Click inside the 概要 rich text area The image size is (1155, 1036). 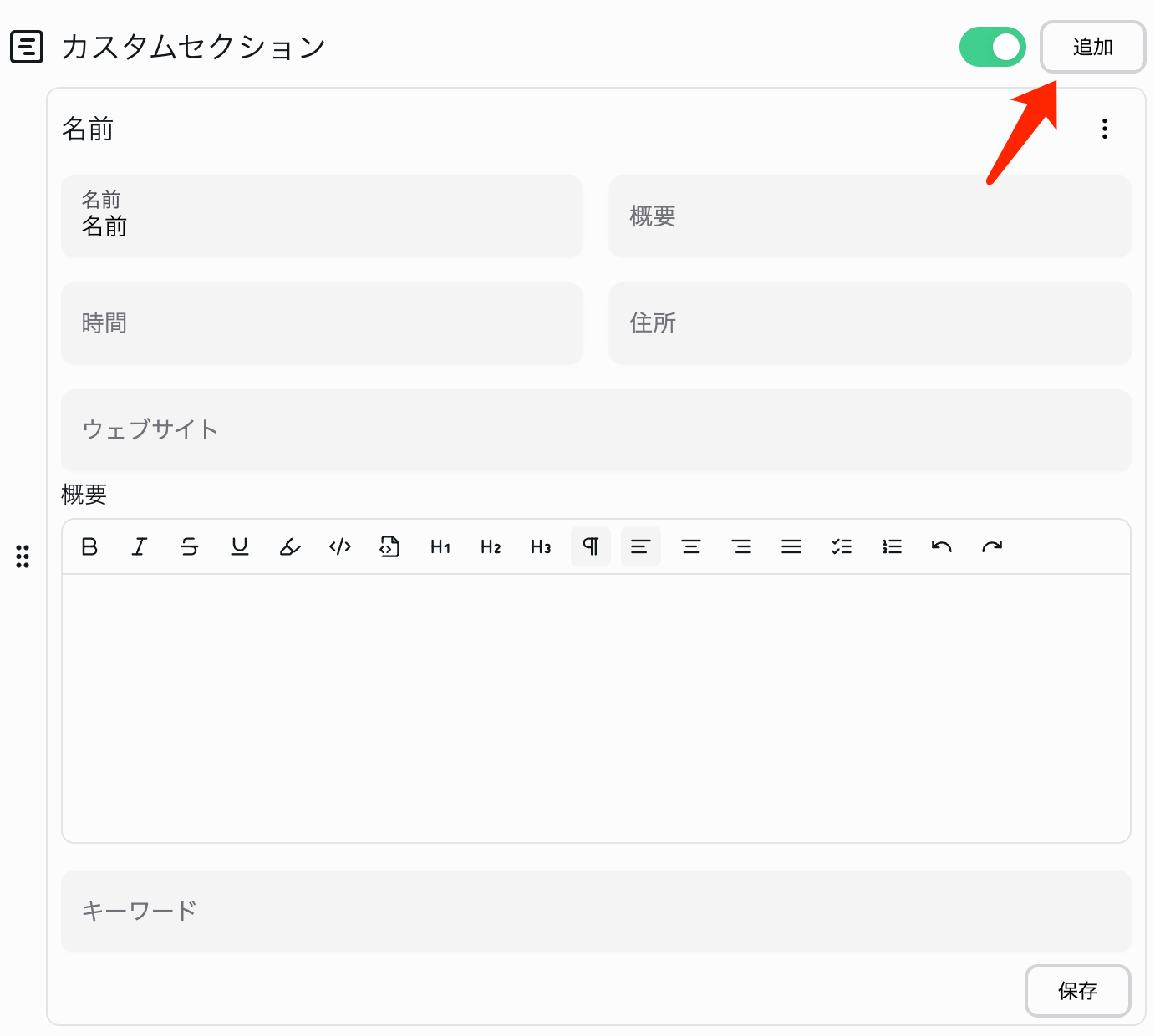pyautogui.click(x=596, y=708)
